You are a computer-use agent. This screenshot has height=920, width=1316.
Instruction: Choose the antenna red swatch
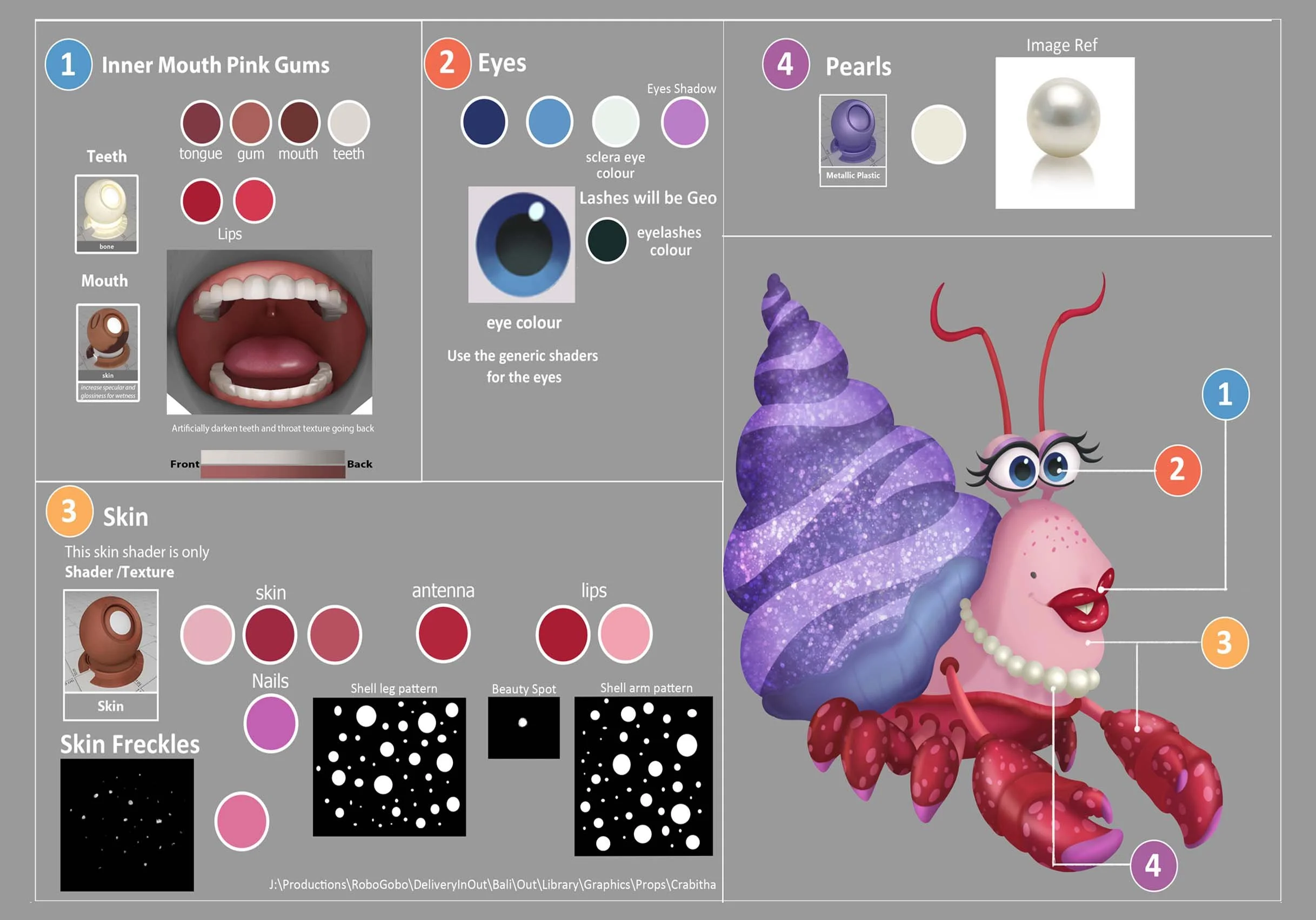click(443, 634)
